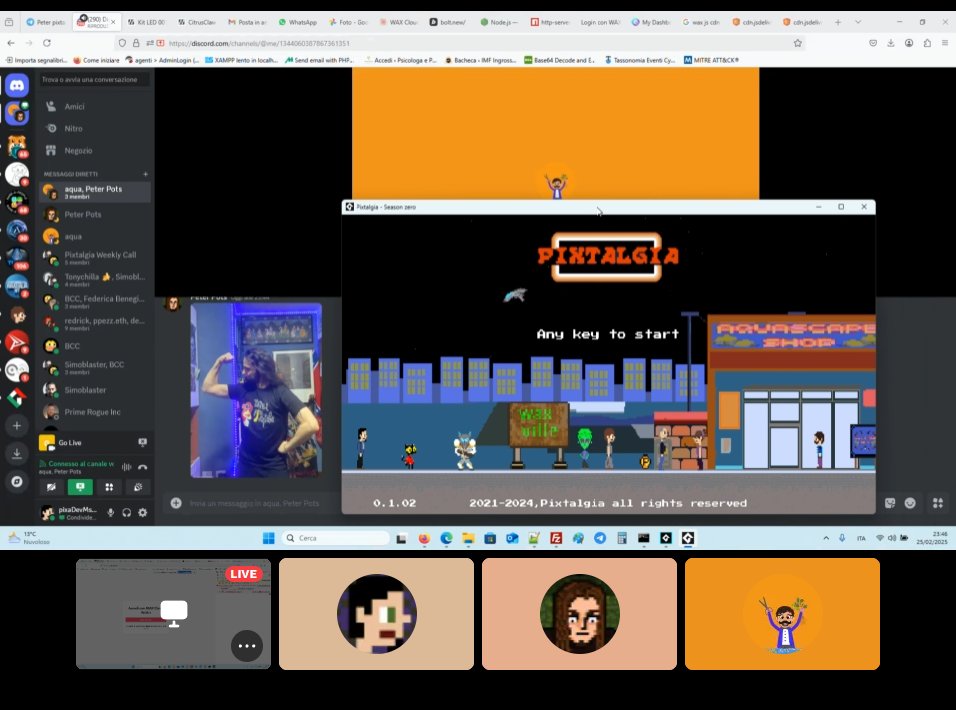Image resolution: width=956 pixels, height=710 pixels.
Task: Open the Prime Rogue Inc conversation
Action: point(95,412)
